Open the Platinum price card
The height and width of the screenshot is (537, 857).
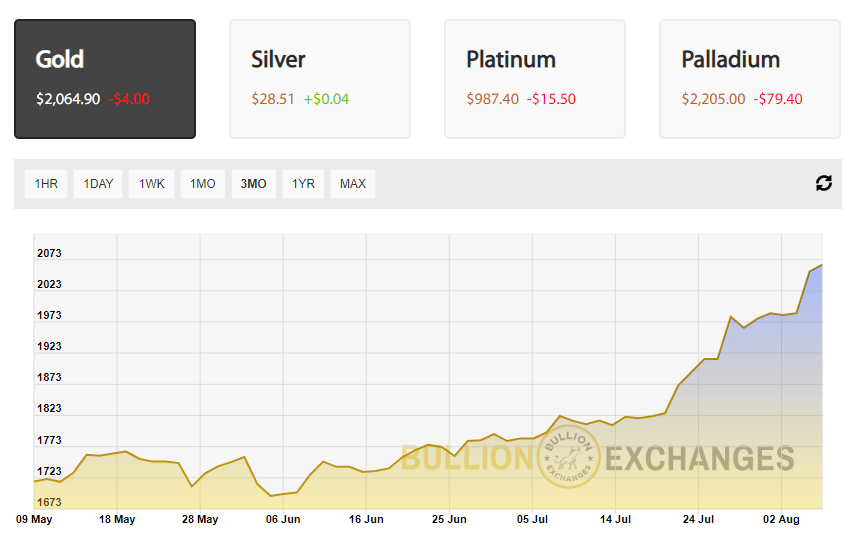535,79
